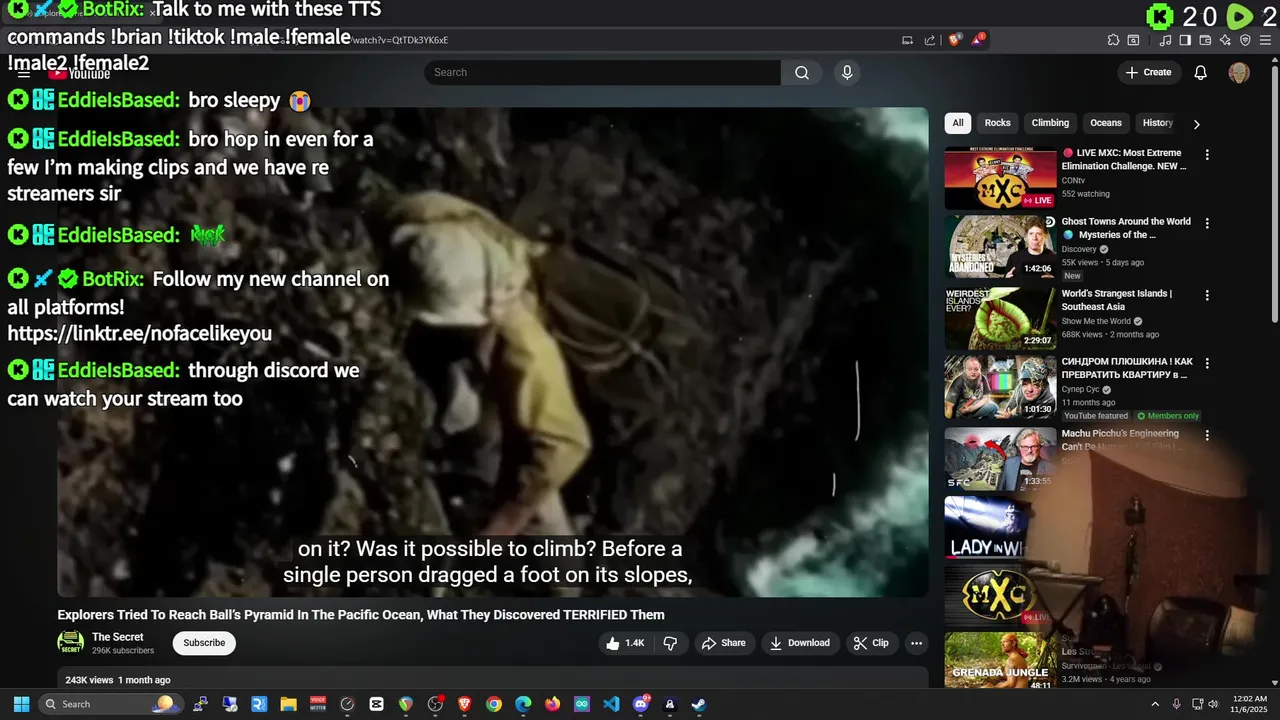Open YouTube notifications bell
Image resolution: width=1280 pixels, height=720 pixels.
click(1201, 72)
